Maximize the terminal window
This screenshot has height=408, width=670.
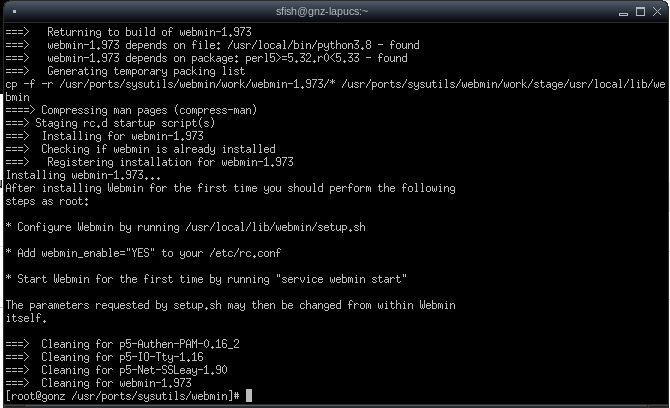(641, 12)
